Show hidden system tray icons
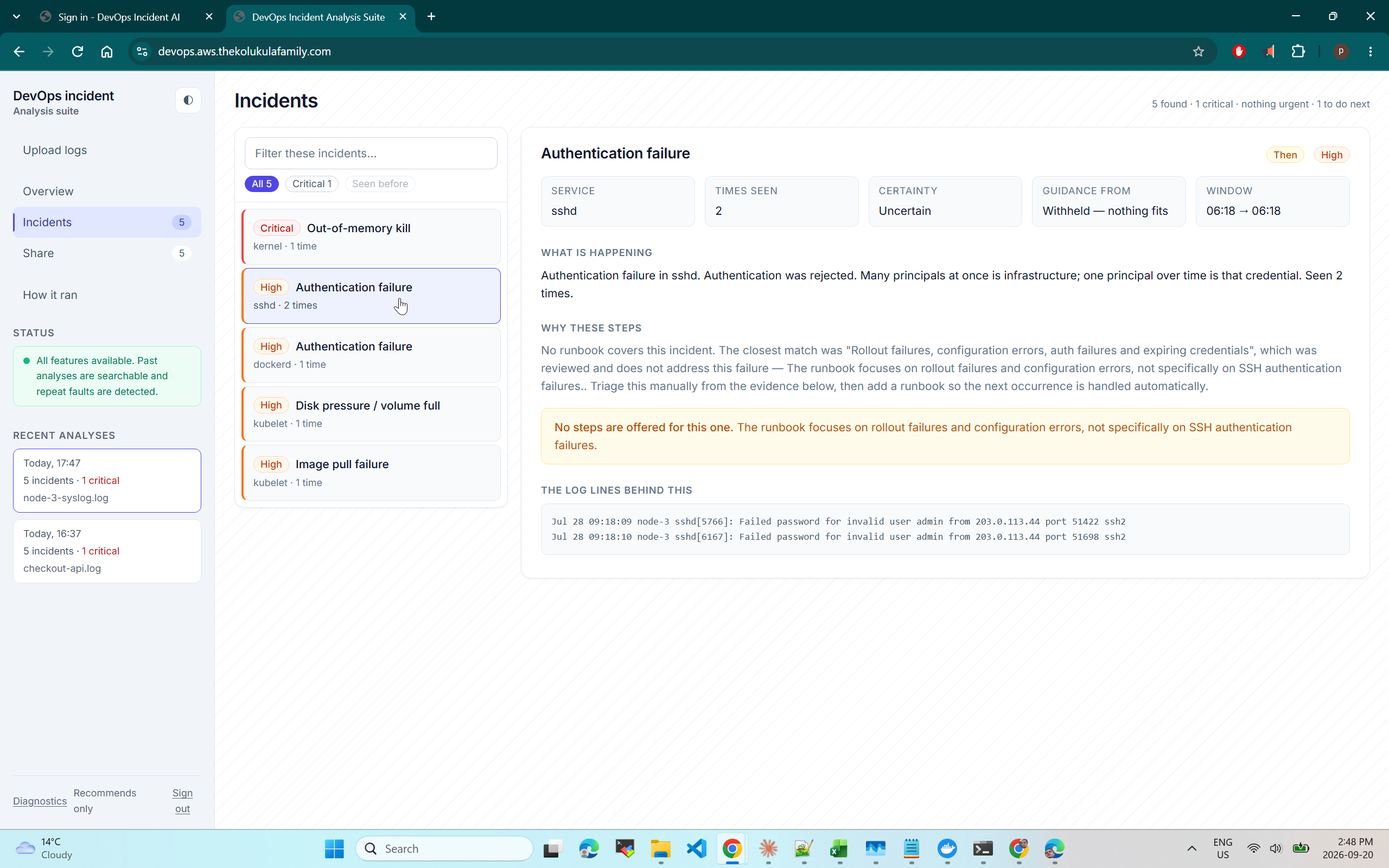Image resolution: width=1389 pixels, height=868 pixels. (x=1192, y=848)
